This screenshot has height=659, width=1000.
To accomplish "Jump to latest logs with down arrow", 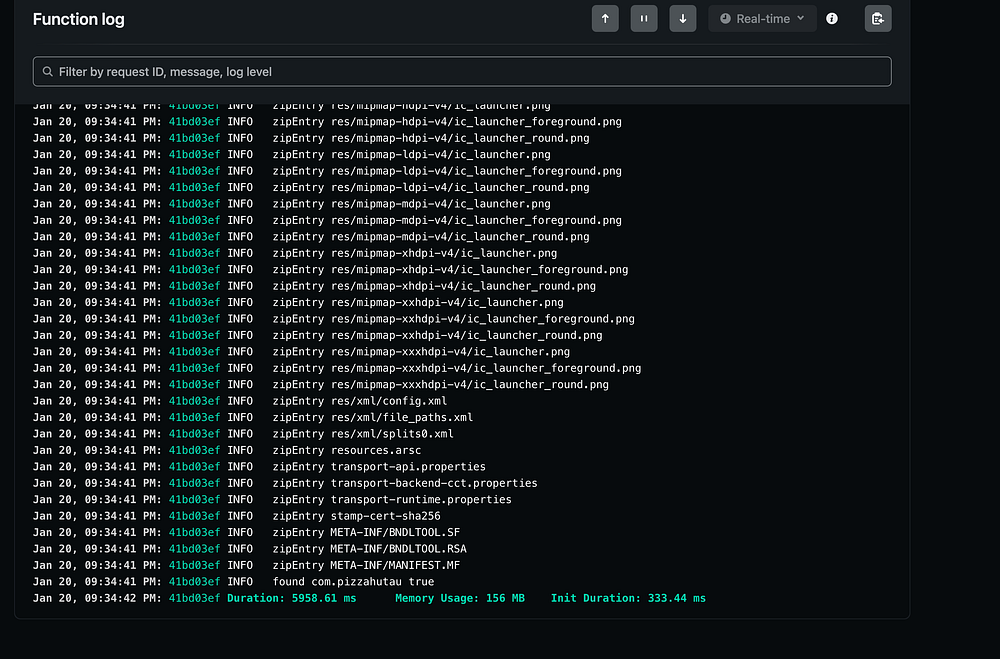I will click(683, 18).
